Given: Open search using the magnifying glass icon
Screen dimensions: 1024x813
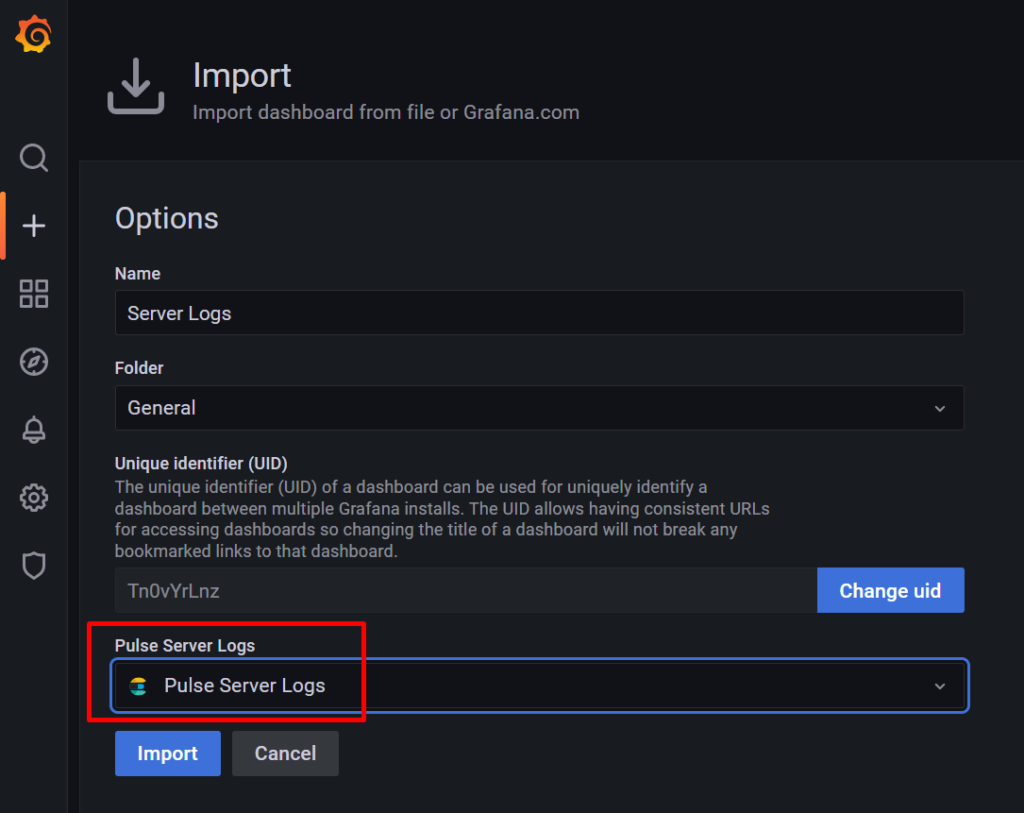Looking at the screenshot, I should 34,158.
